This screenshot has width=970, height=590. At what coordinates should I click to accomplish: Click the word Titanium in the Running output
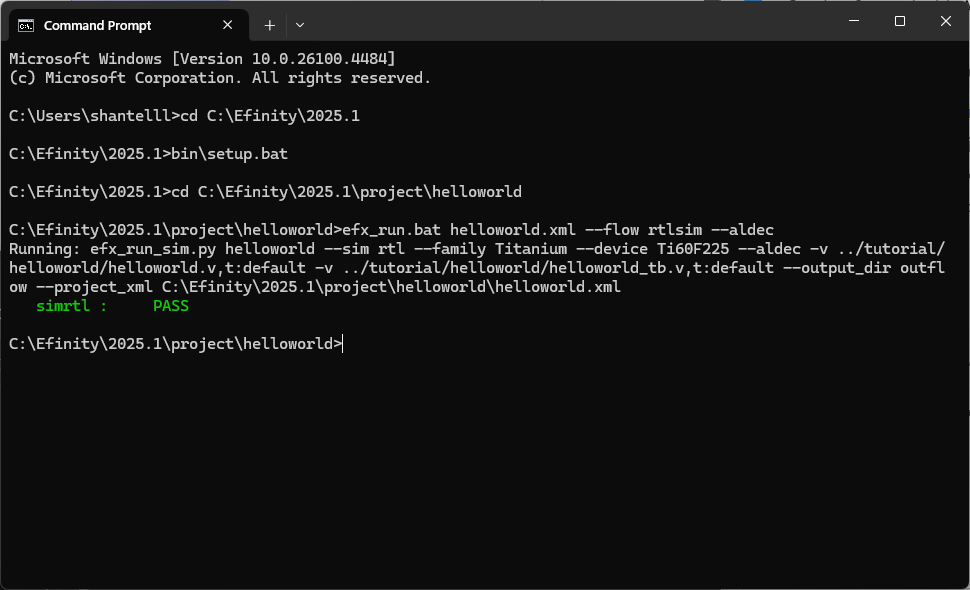531,249
